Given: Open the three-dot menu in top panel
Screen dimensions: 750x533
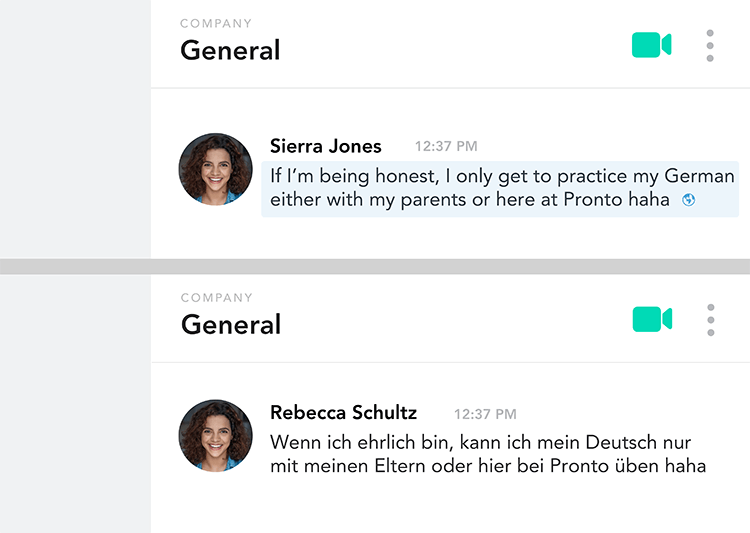Looking at the screenshot, I should pyautogui.click(x=710, y=45).
